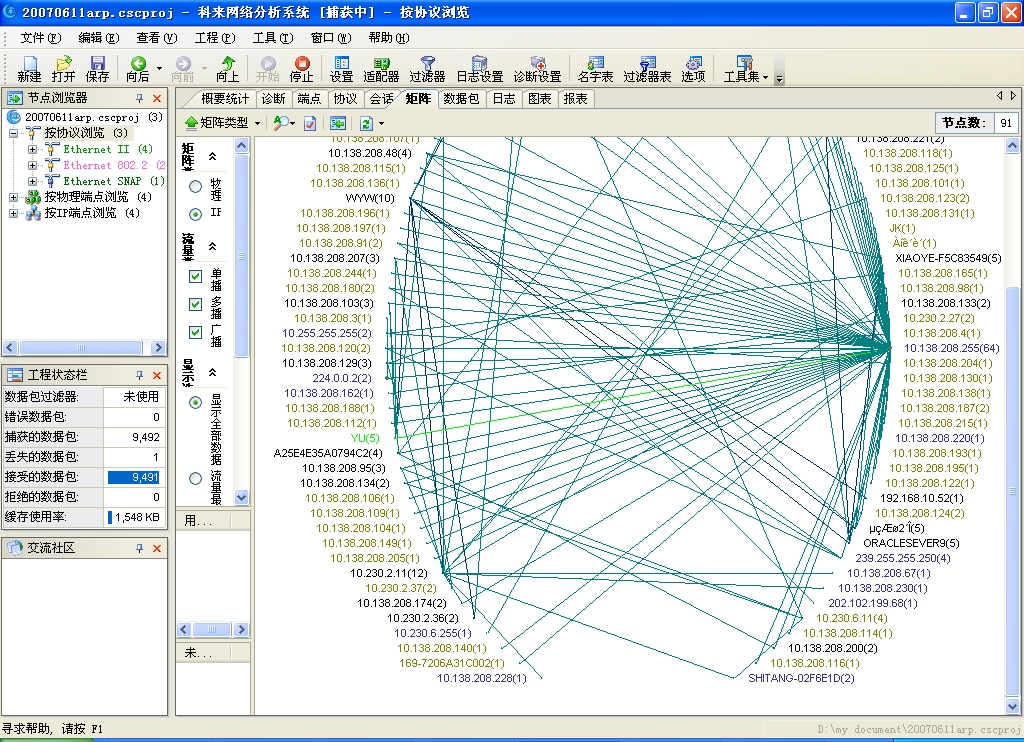Screen dimensions: 1024x742
Task: Select the 物理 (physical) matrix radio button
Action: 195,186
